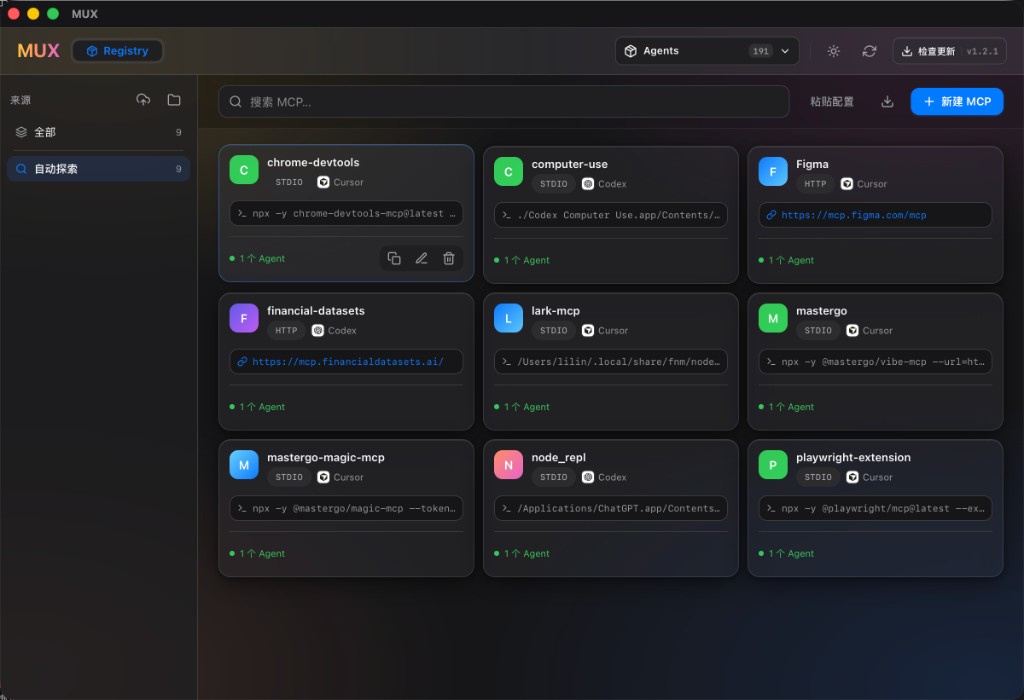Select 全部 in the sidebar
This screenshot has height=700, width=1024.
click(99, 133)
